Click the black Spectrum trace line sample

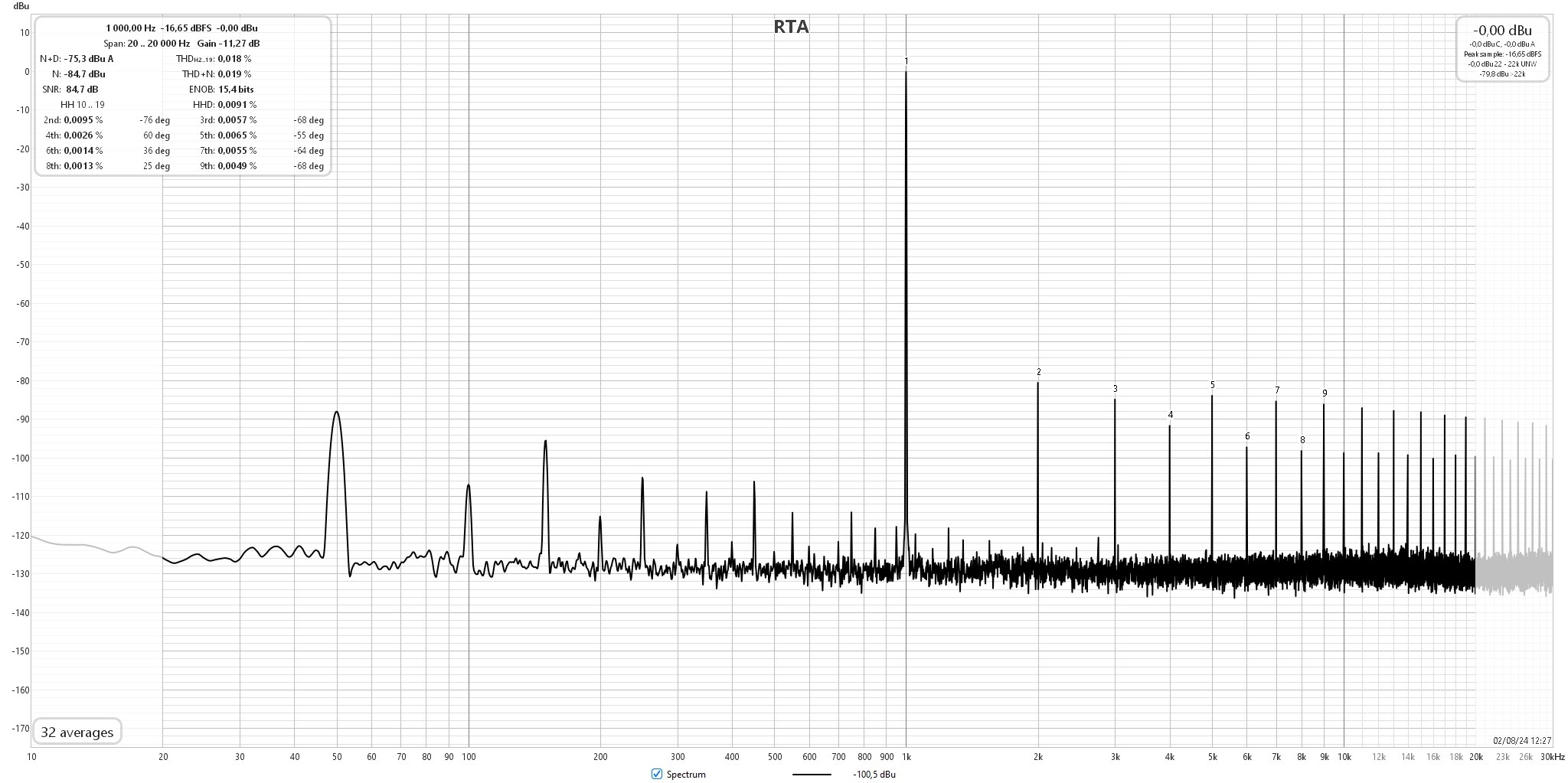pyautogui.click(x=812, y=774)
